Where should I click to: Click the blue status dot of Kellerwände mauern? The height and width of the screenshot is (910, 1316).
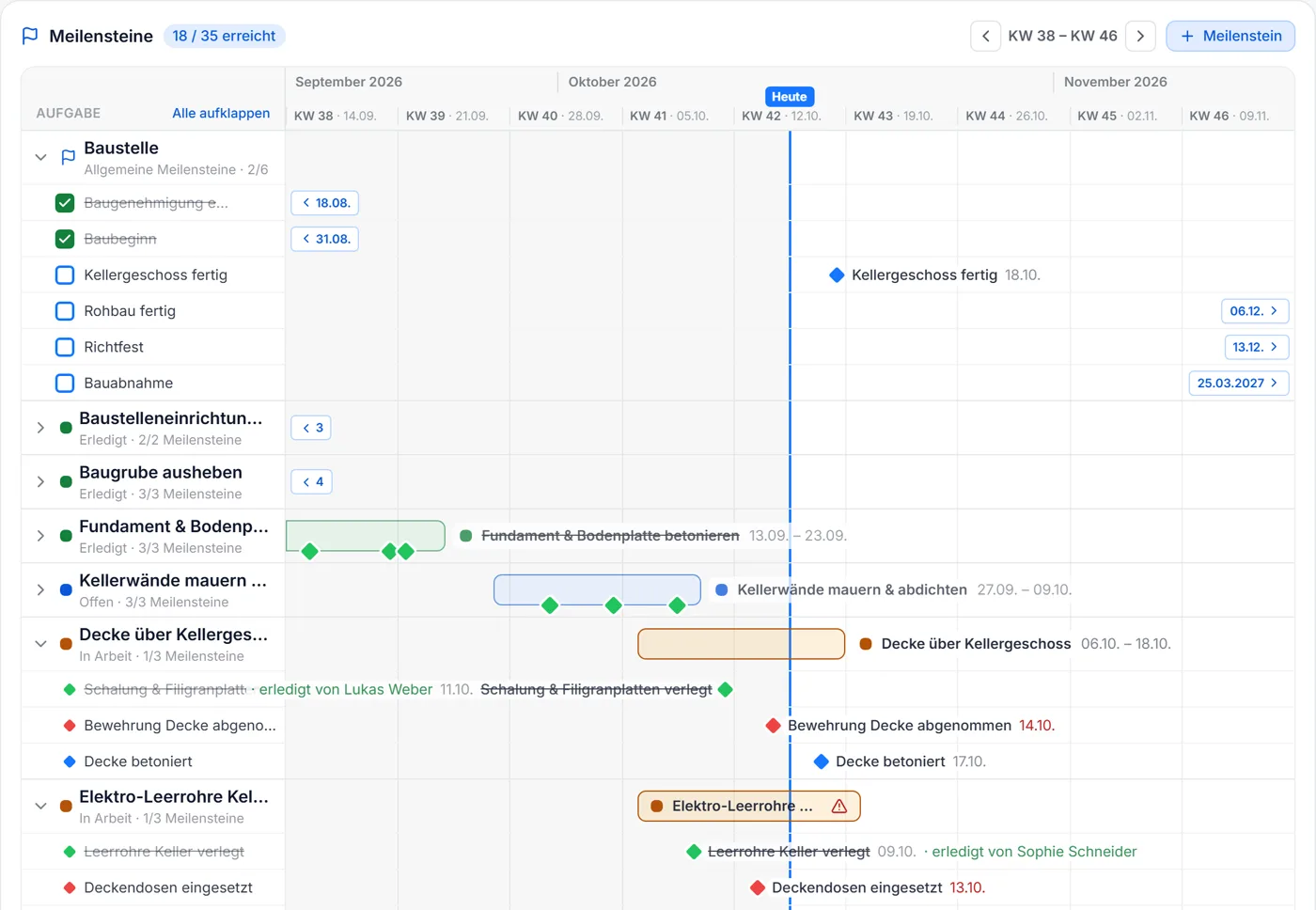(66, 590)
